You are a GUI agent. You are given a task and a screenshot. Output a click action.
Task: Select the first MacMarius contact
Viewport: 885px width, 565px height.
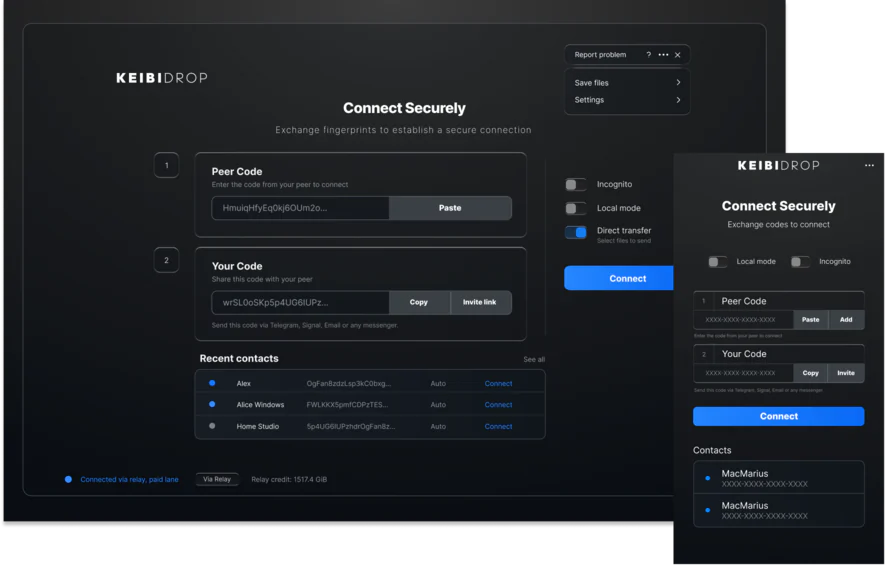[778, 478]
